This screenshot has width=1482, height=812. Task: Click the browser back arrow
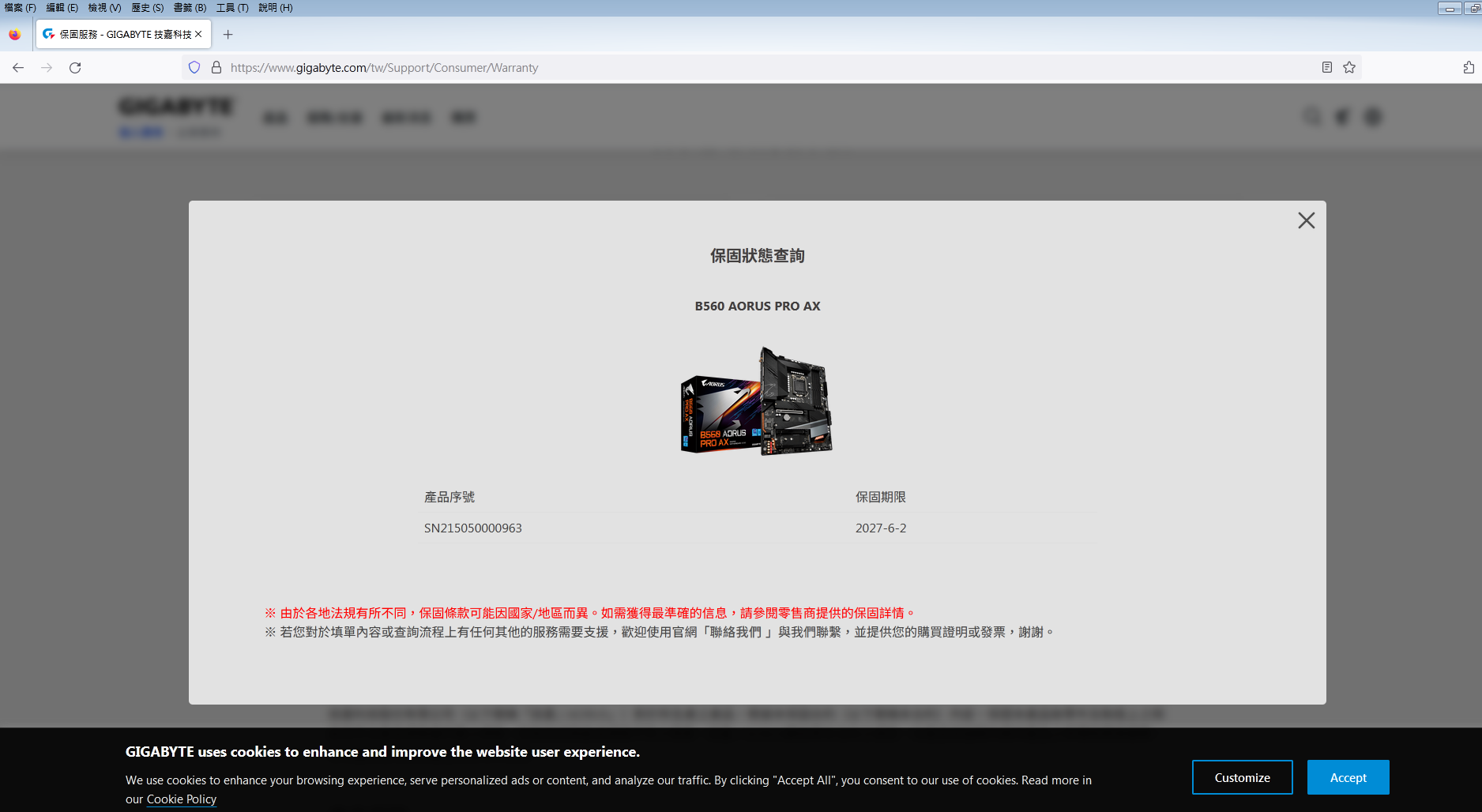point(18,68)
